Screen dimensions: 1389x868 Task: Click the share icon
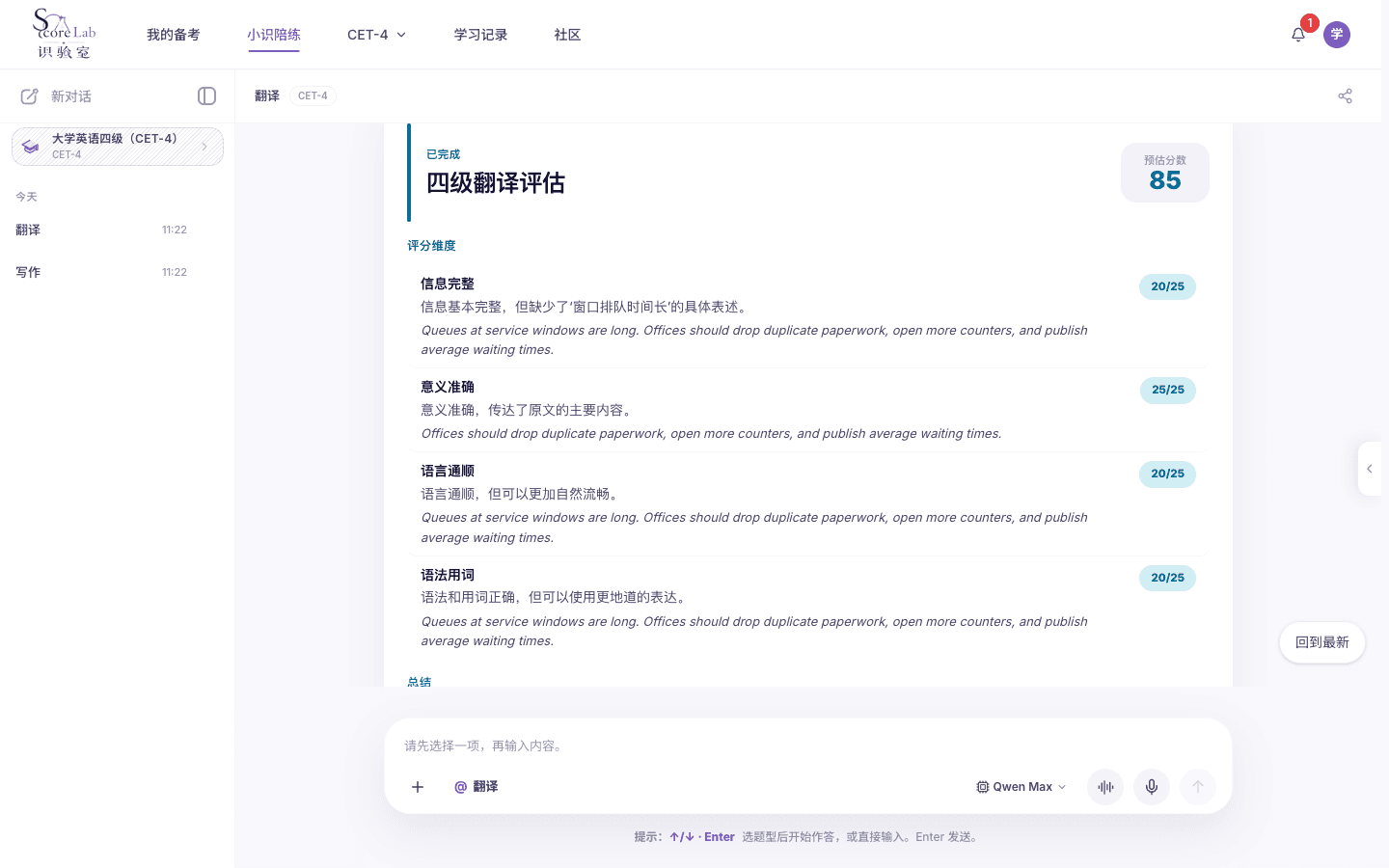click(x=1345, y=95)
